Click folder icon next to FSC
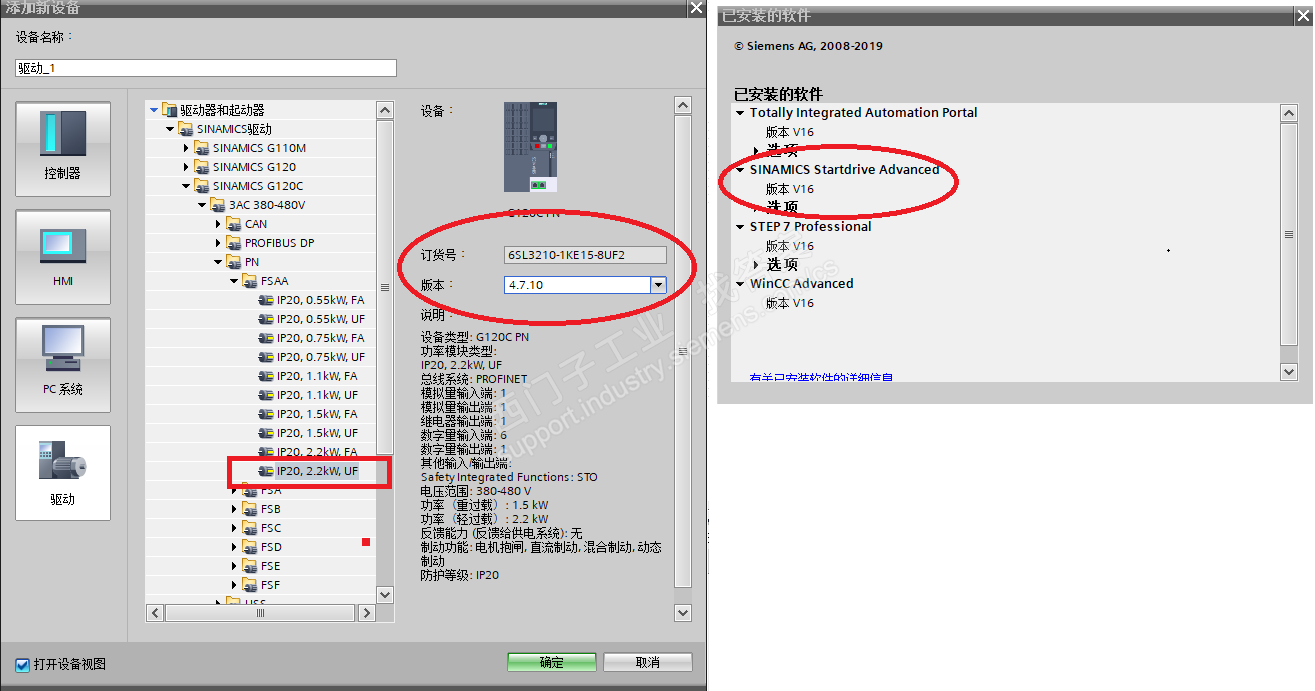 point(250,528)
